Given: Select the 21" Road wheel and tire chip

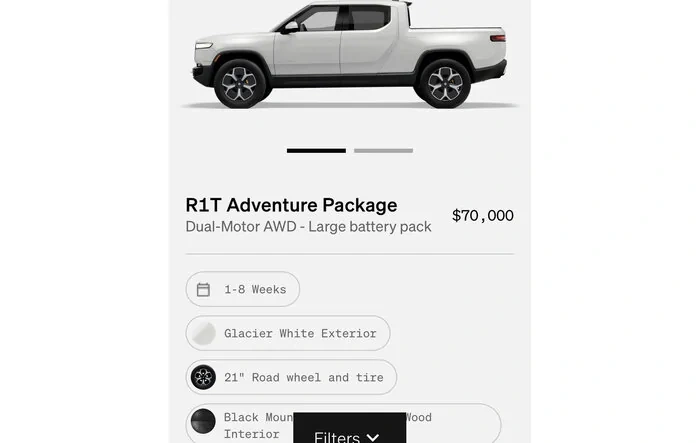Looking at the screenshot, I should point(291,377).
